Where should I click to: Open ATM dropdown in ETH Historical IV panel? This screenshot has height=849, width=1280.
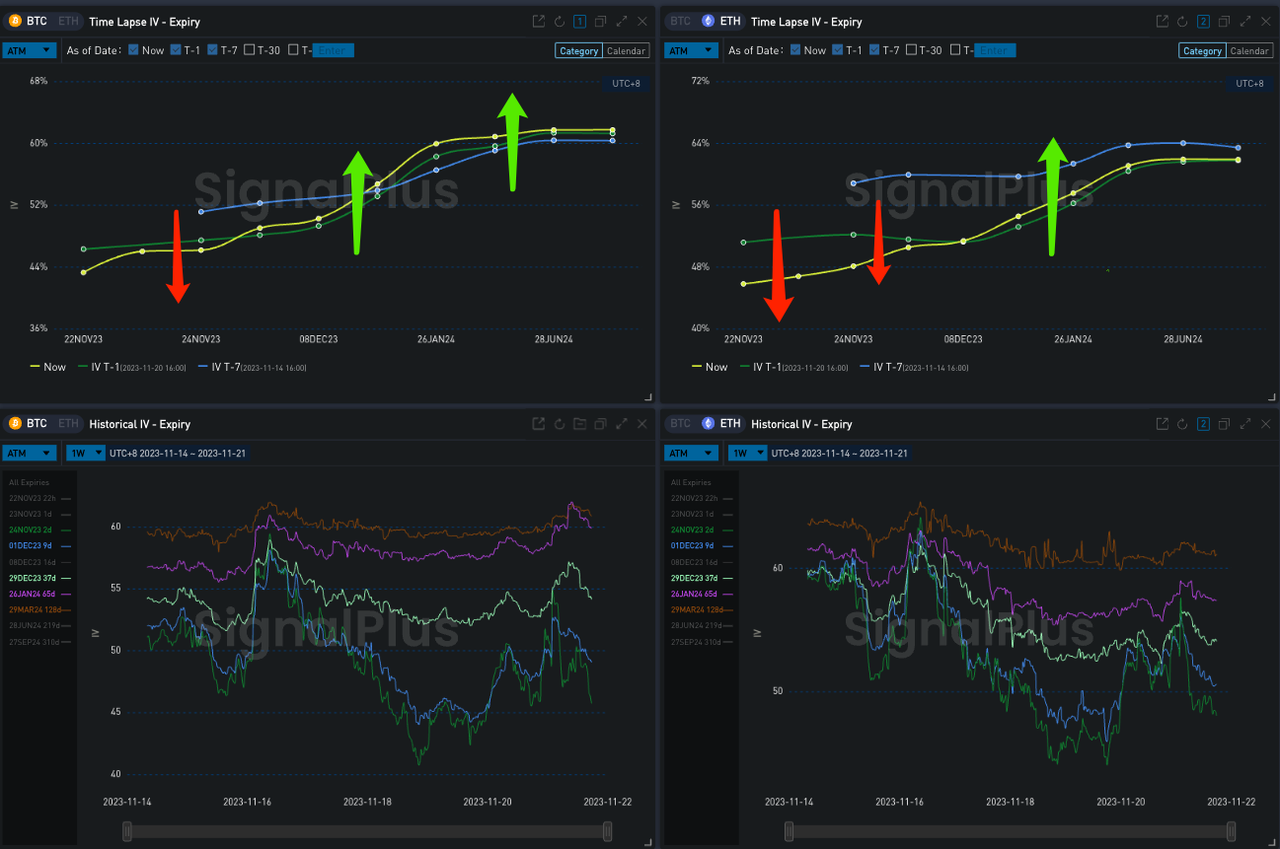(691, 453)
